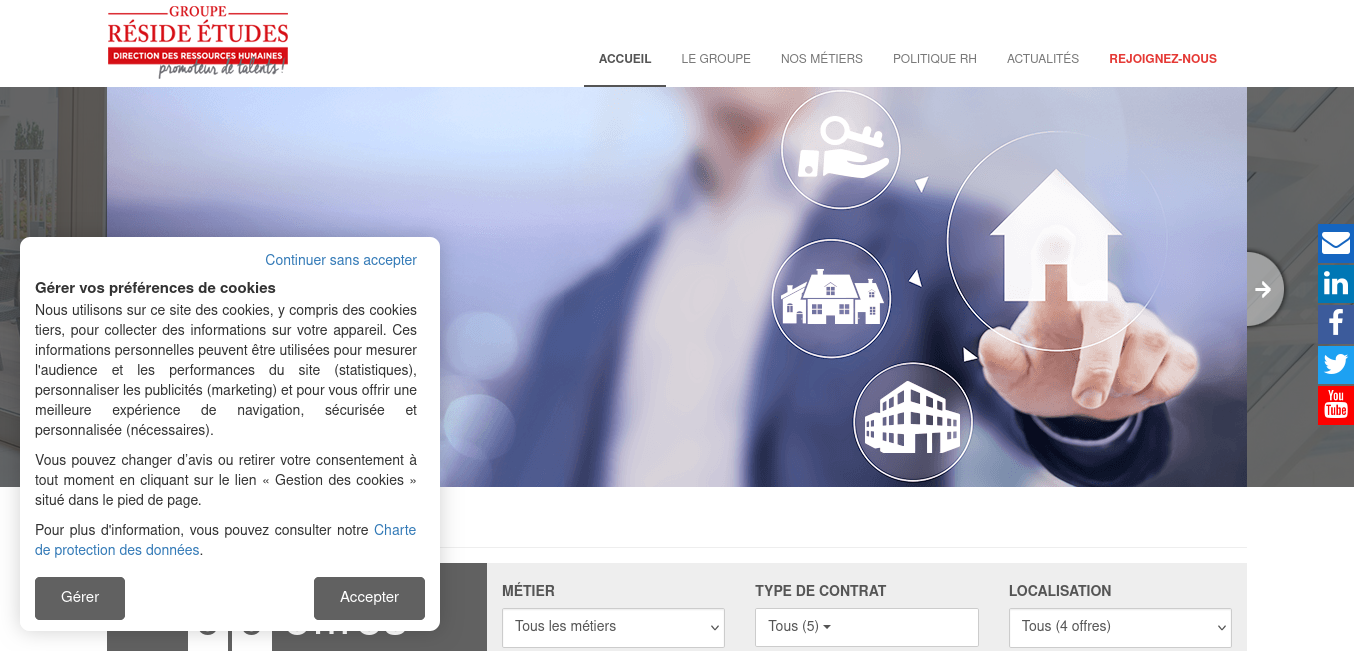Click the Twitter bird icon
Image resolution: width=1366 pixels, height=651 pixels.
click(x=1336, y=364)
